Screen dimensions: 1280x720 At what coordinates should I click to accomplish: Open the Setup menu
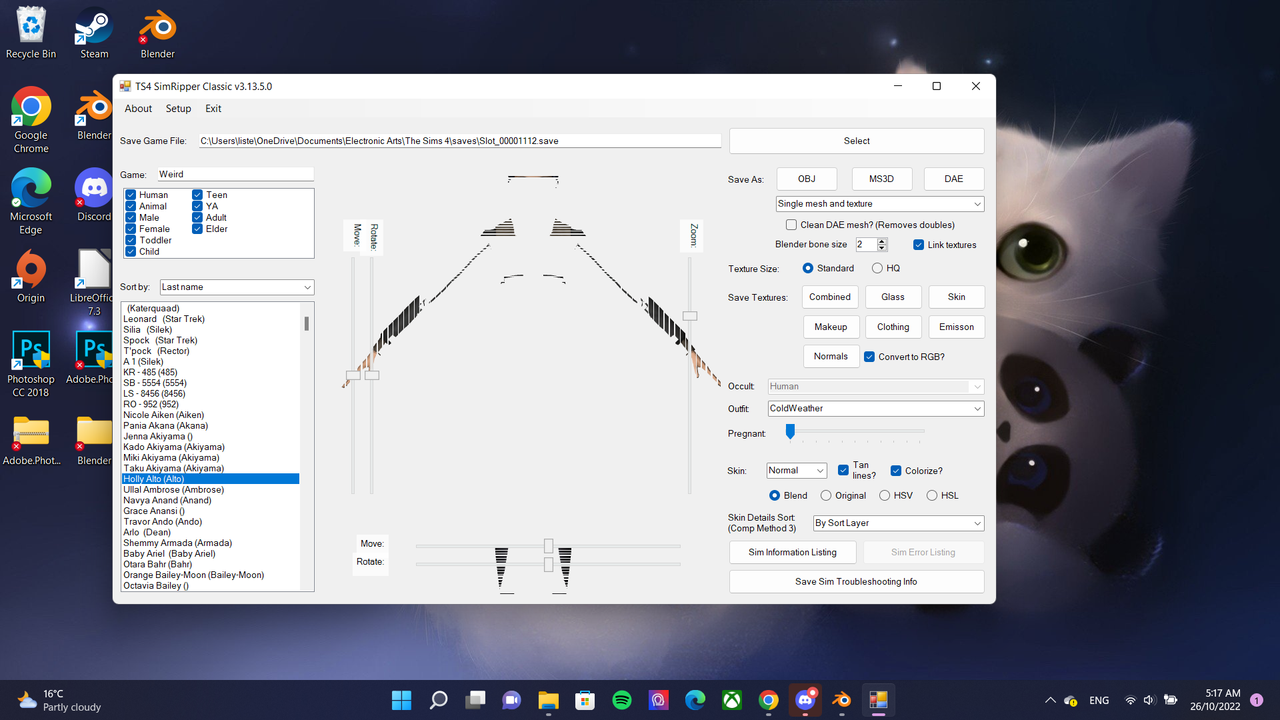[x=177, y=108]
